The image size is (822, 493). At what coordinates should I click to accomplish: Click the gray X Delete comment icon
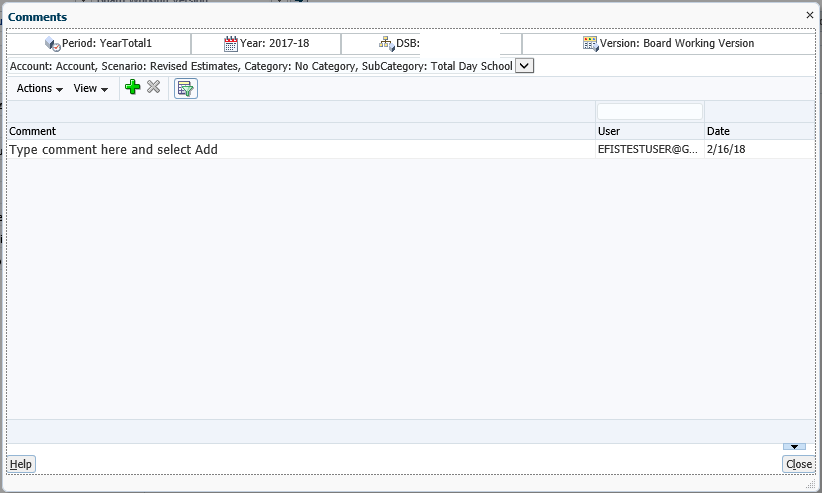point(153,88)
